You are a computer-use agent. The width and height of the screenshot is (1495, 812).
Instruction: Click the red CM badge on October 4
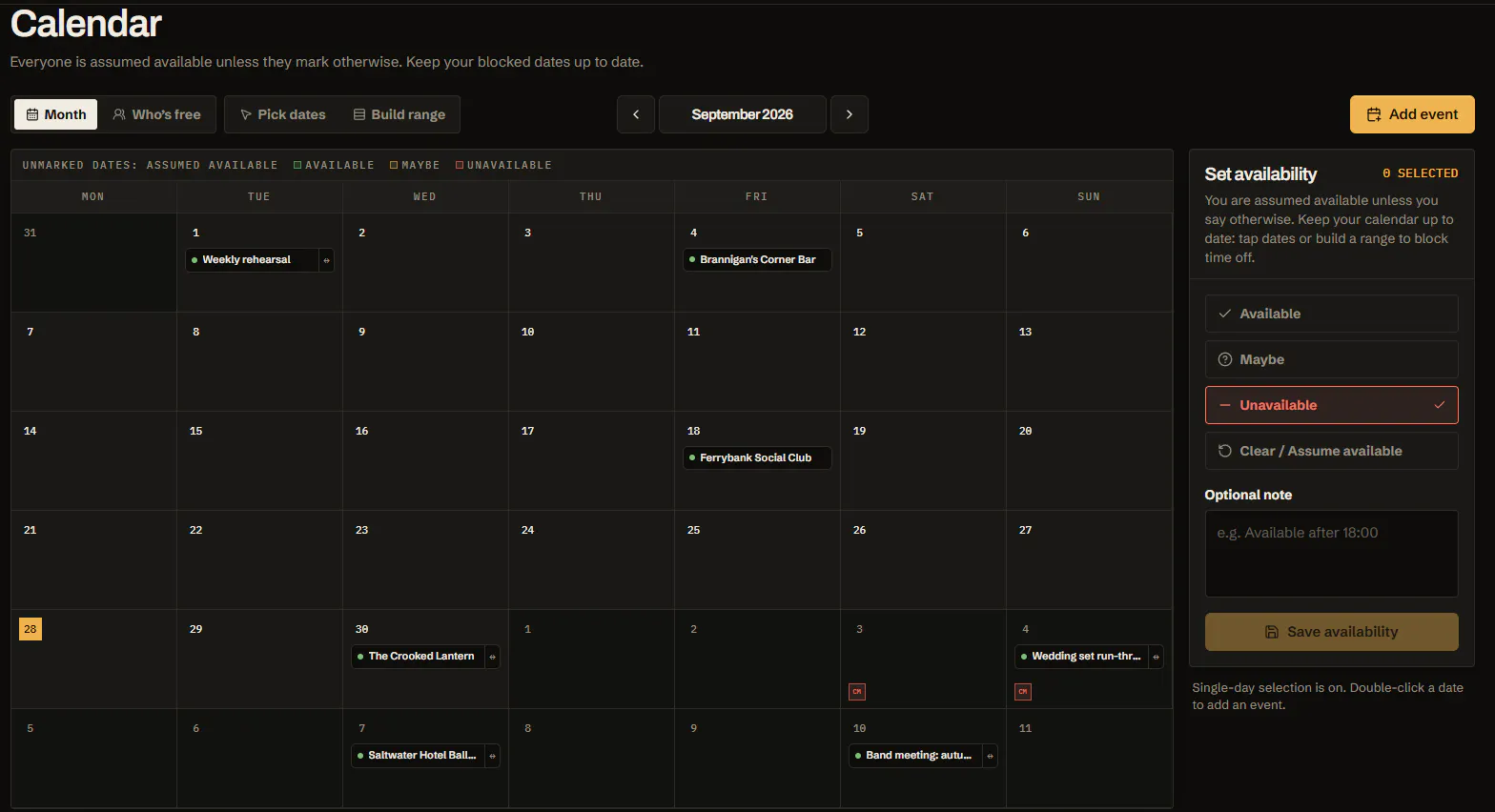click(1023, 692)
